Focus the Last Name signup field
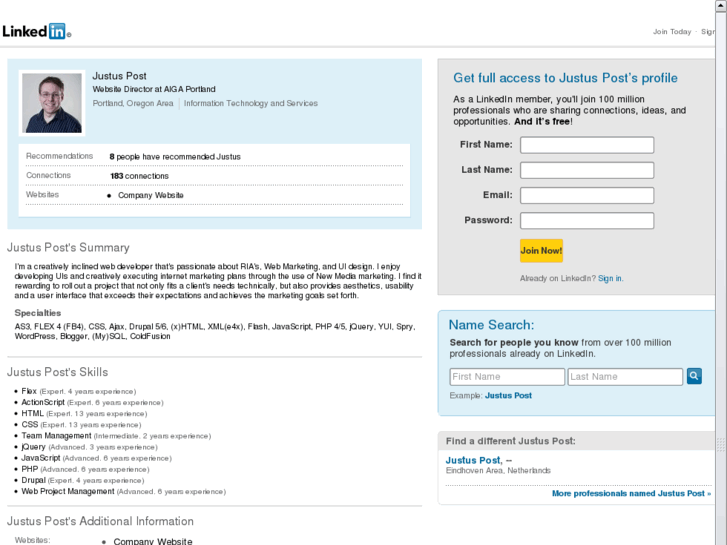The height and width of the screenshot is (545, 727). pyautogui.click(x=587, y=170)
